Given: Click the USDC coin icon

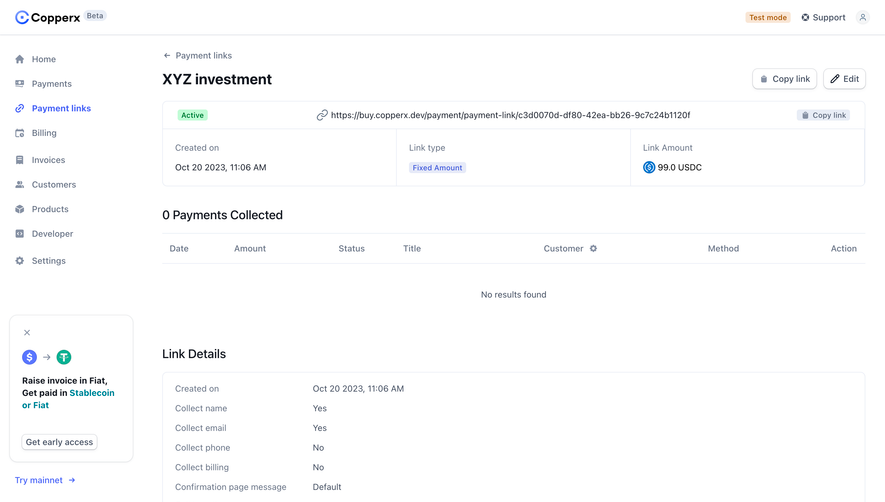Looking at the screenshot, I should [649, 167].
